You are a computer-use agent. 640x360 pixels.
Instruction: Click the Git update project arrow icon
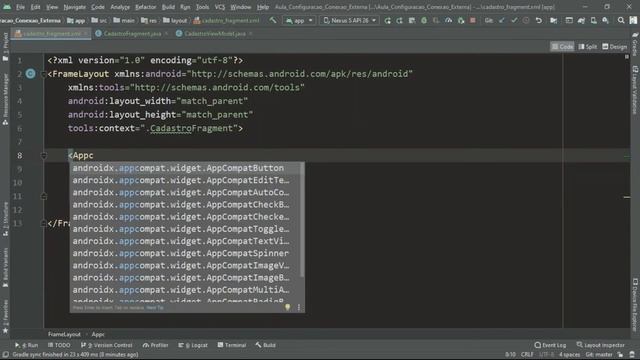tap(502, 20)
